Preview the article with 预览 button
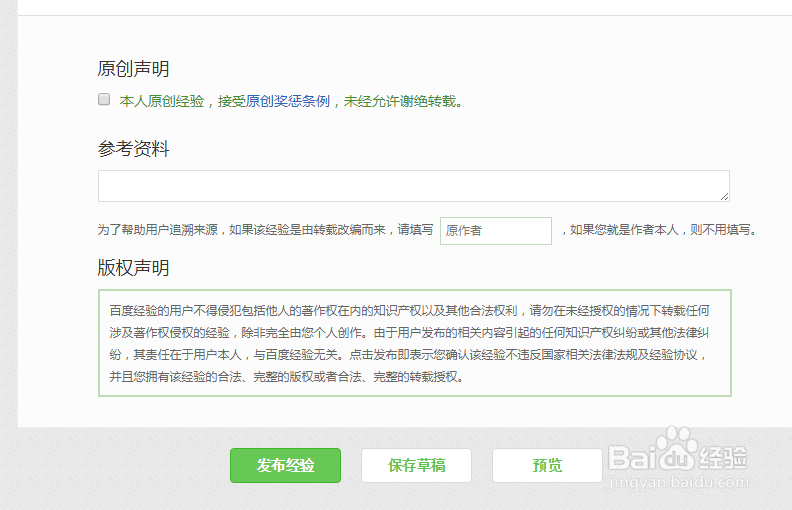 [x=548, y=465]
